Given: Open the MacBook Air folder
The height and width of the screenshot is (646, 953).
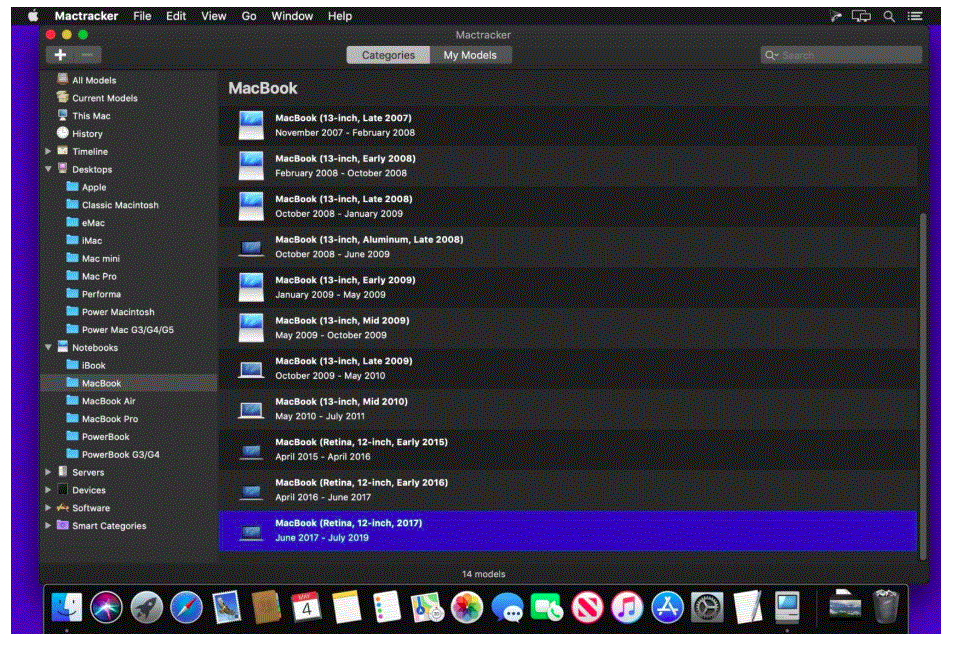Looking at the screenshot, I should (x=108, y=401).
